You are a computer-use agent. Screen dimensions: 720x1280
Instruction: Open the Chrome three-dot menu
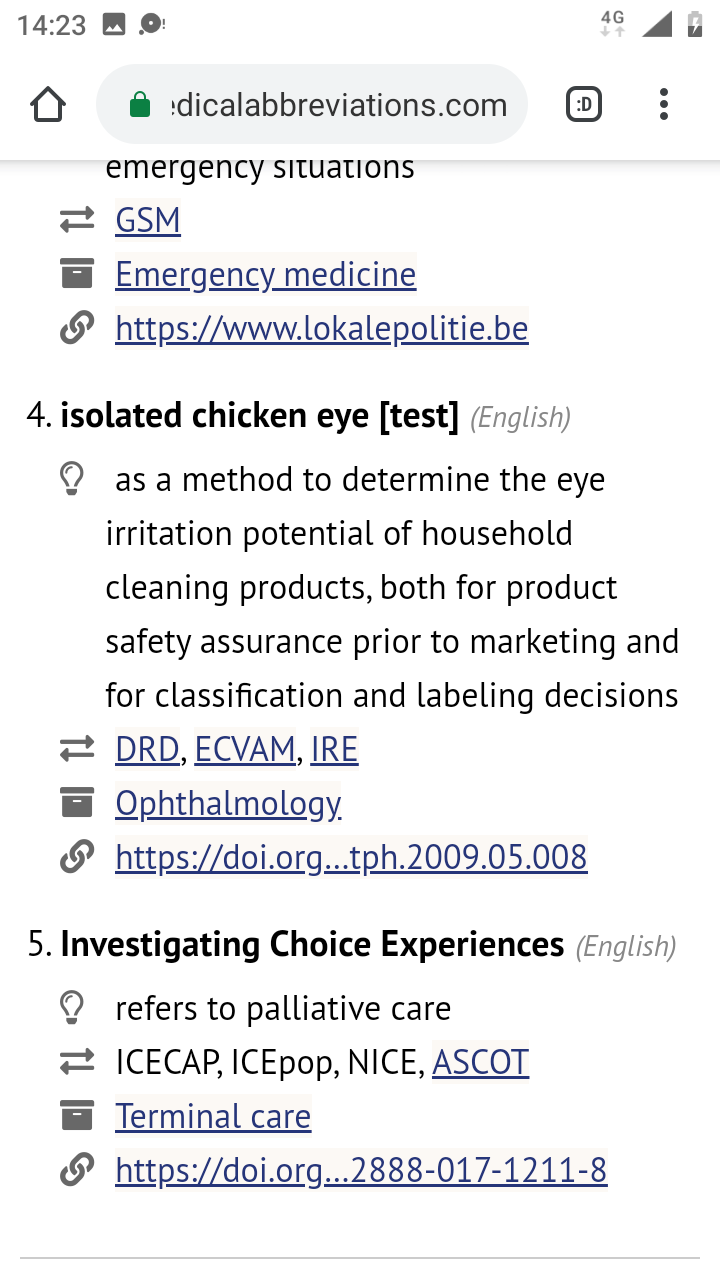click(664, 105)
